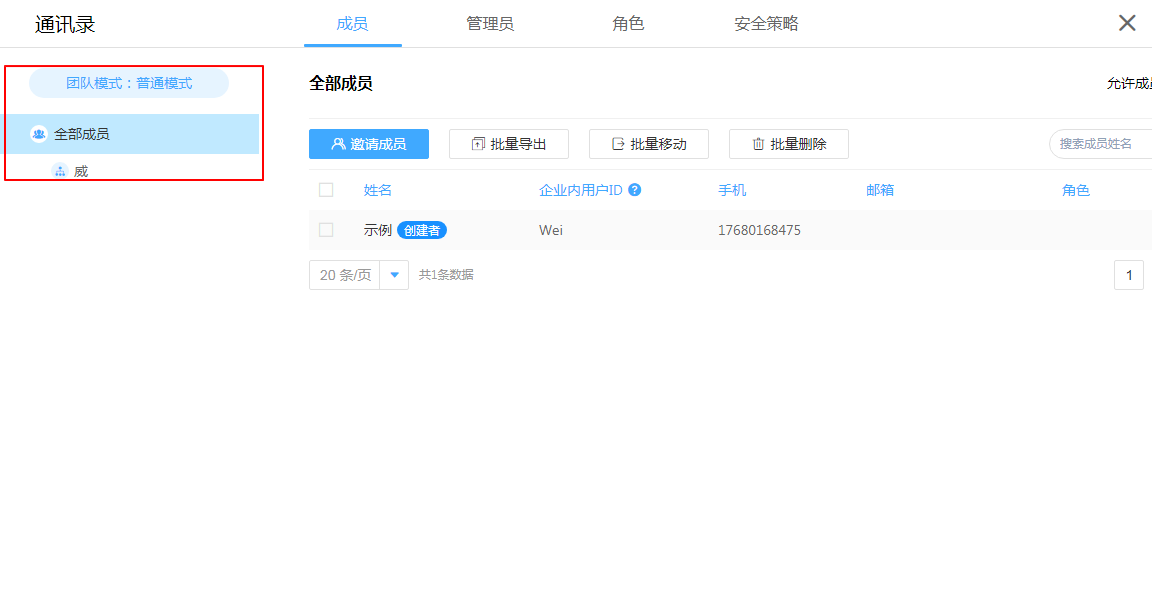Check the checkbox for member 示例
1152x601 pixels.
click(325, 230)
